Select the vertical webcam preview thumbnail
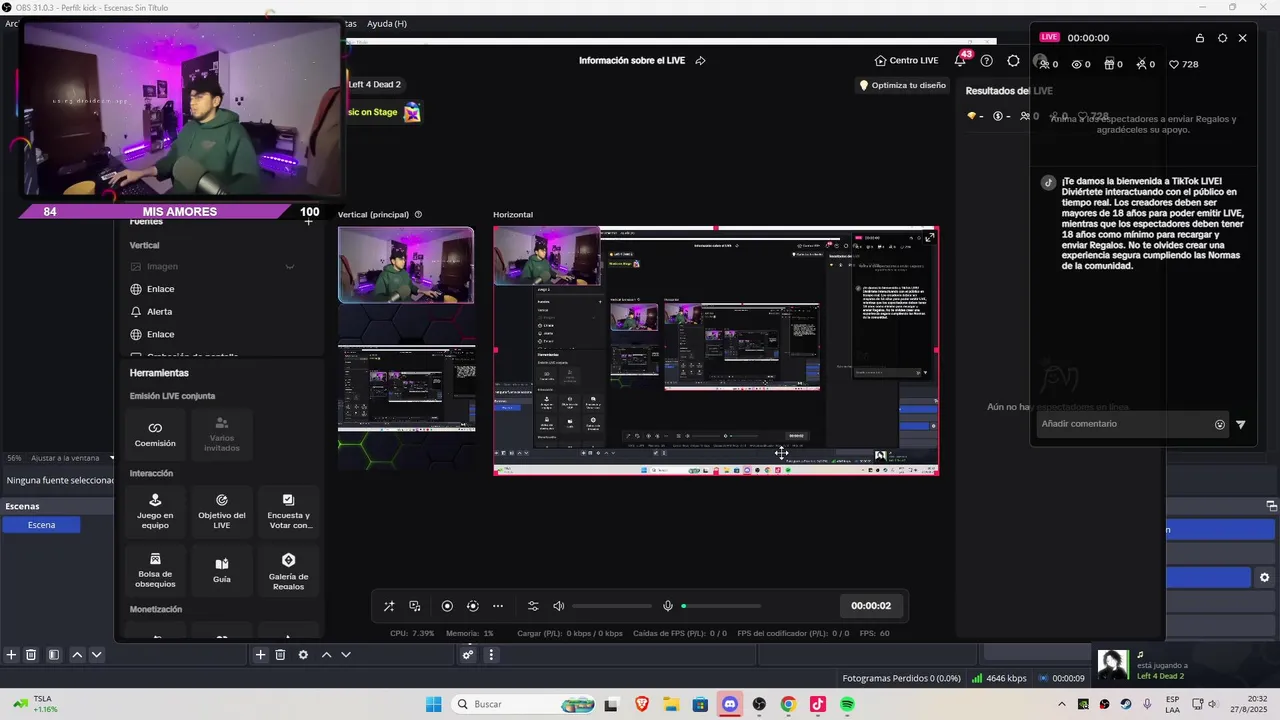1280x720 pixels. point(406,265)
